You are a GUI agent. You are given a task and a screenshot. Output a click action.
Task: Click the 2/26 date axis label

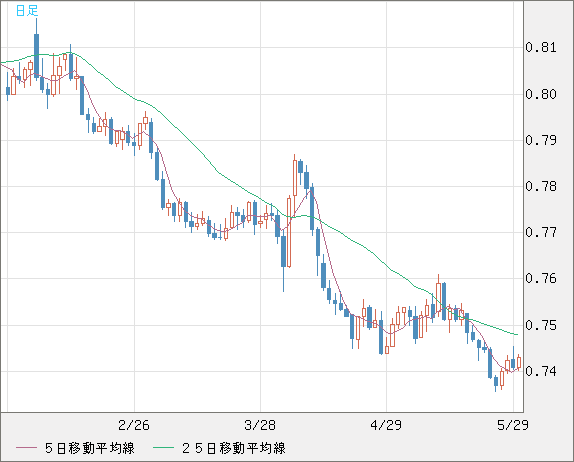click(134, 425)
